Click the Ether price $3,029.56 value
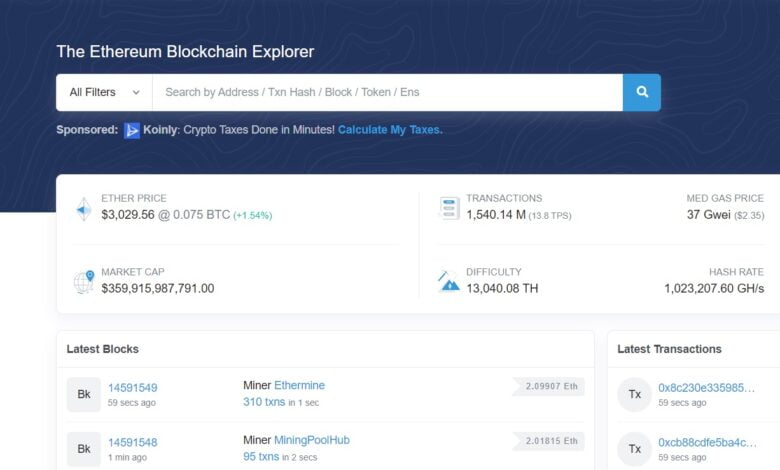This screenshot has height=470, width=780. pos(128,215)
